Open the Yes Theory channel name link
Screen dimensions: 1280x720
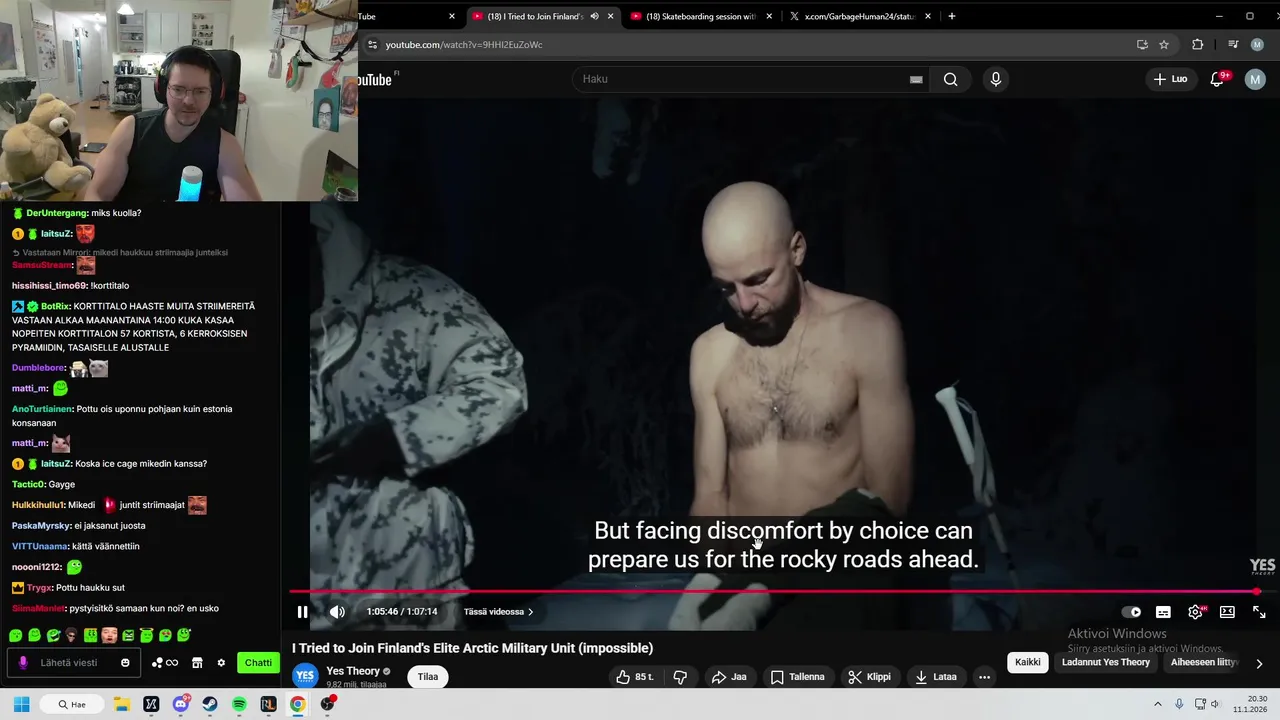coord(353,671)
